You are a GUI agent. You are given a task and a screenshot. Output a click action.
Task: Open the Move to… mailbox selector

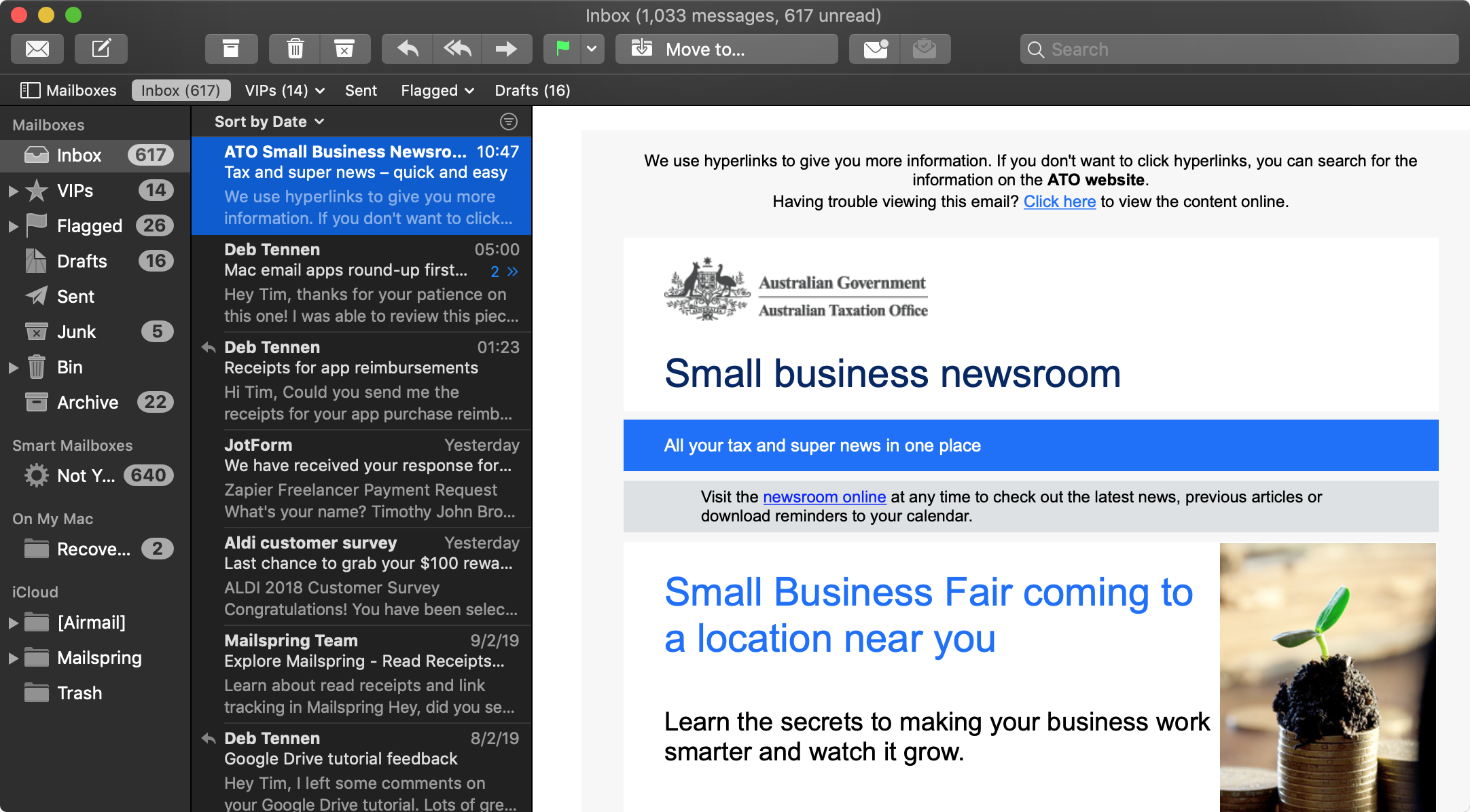726,49
